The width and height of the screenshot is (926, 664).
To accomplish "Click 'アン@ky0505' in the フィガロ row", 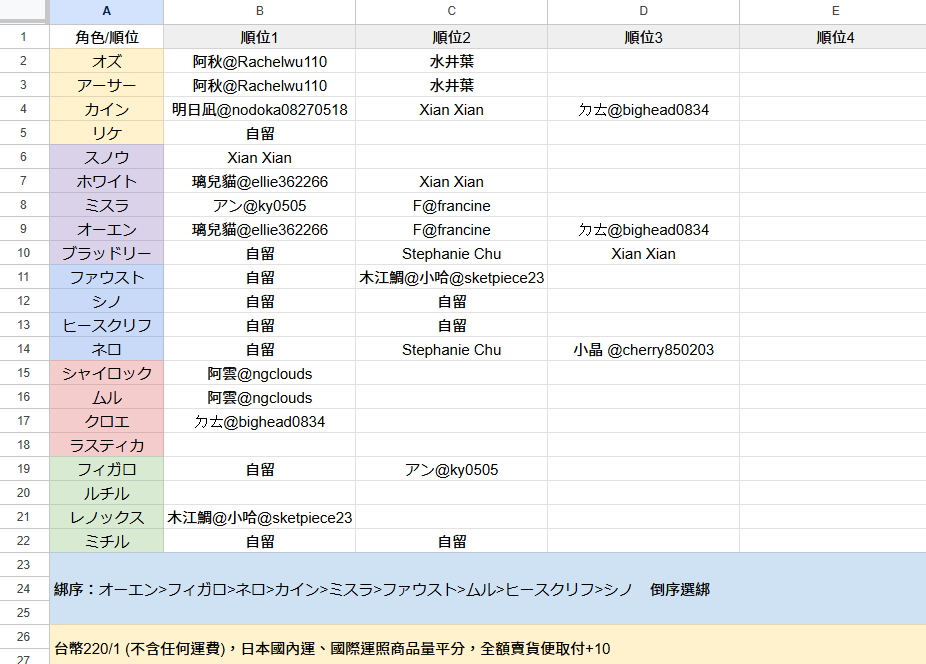I will pos(451,470).
